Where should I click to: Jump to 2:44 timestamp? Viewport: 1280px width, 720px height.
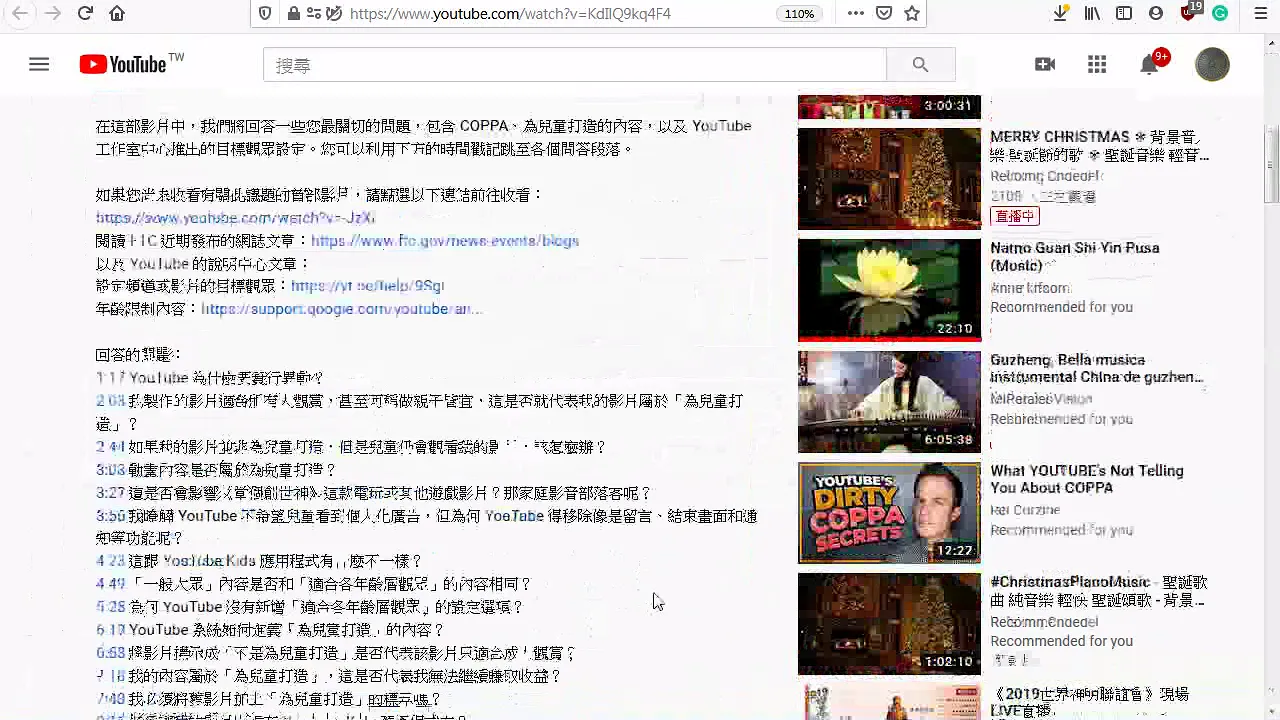pos(110,447)
